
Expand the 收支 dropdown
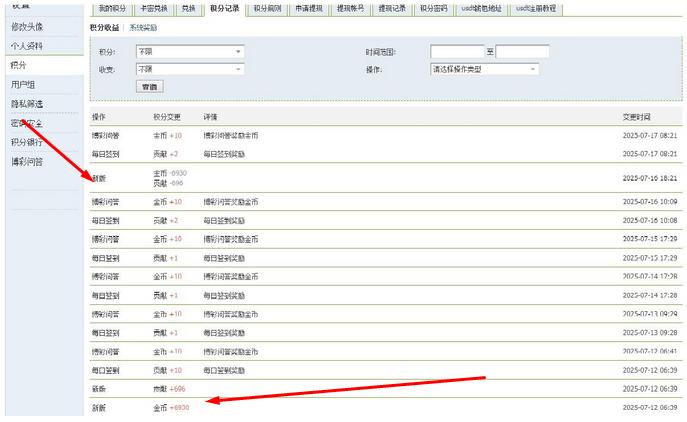pyautogui.click(x=190, y=69)
